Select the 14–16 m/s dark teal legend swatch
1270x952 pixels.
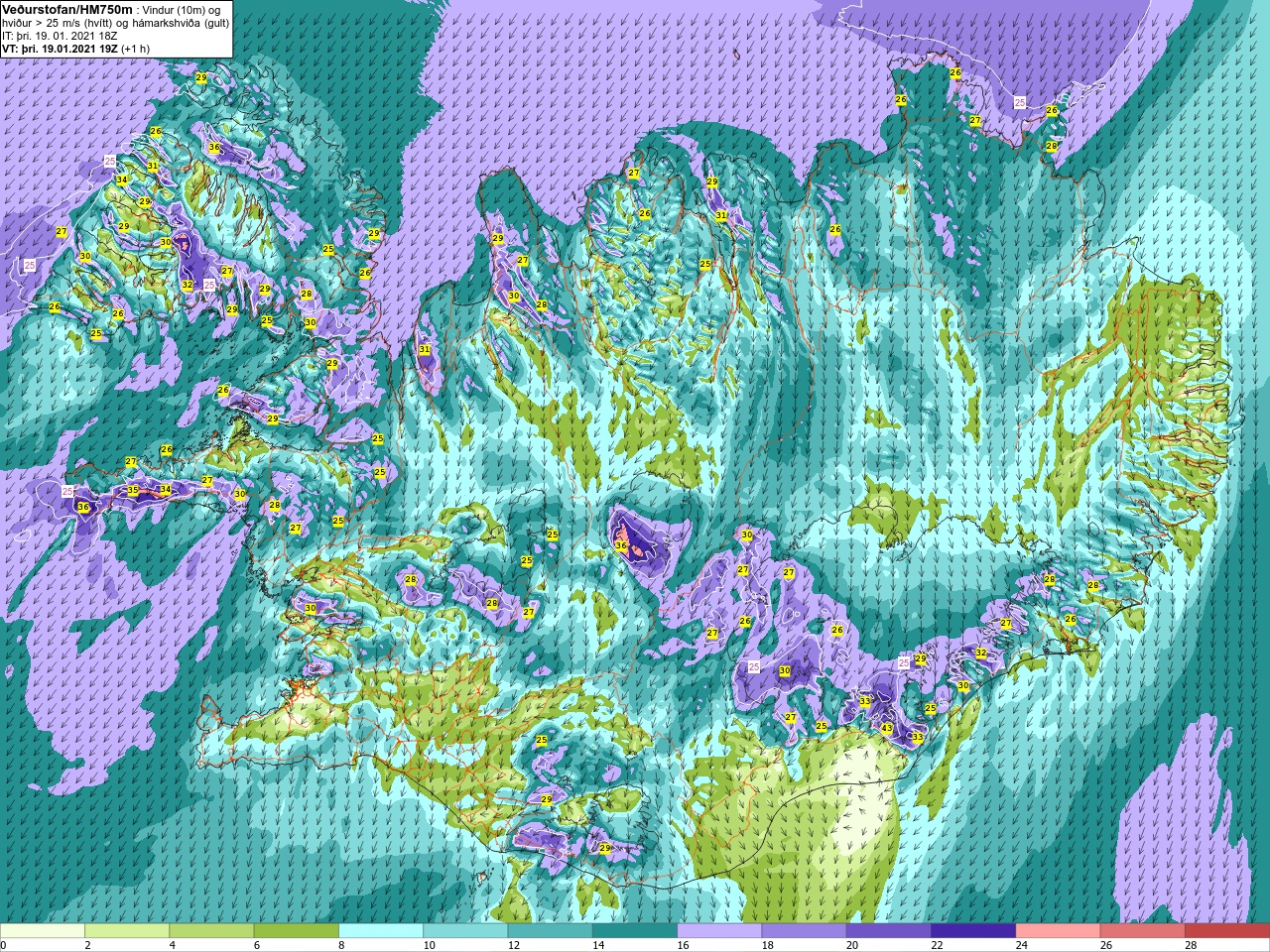click(x=634, y=931)
